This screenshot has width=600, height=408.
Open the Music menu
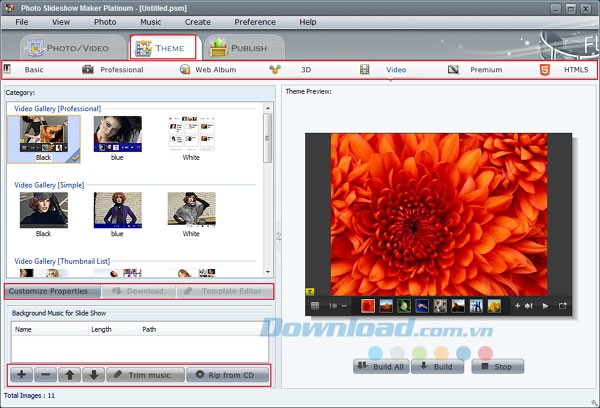tap(150, 21)
